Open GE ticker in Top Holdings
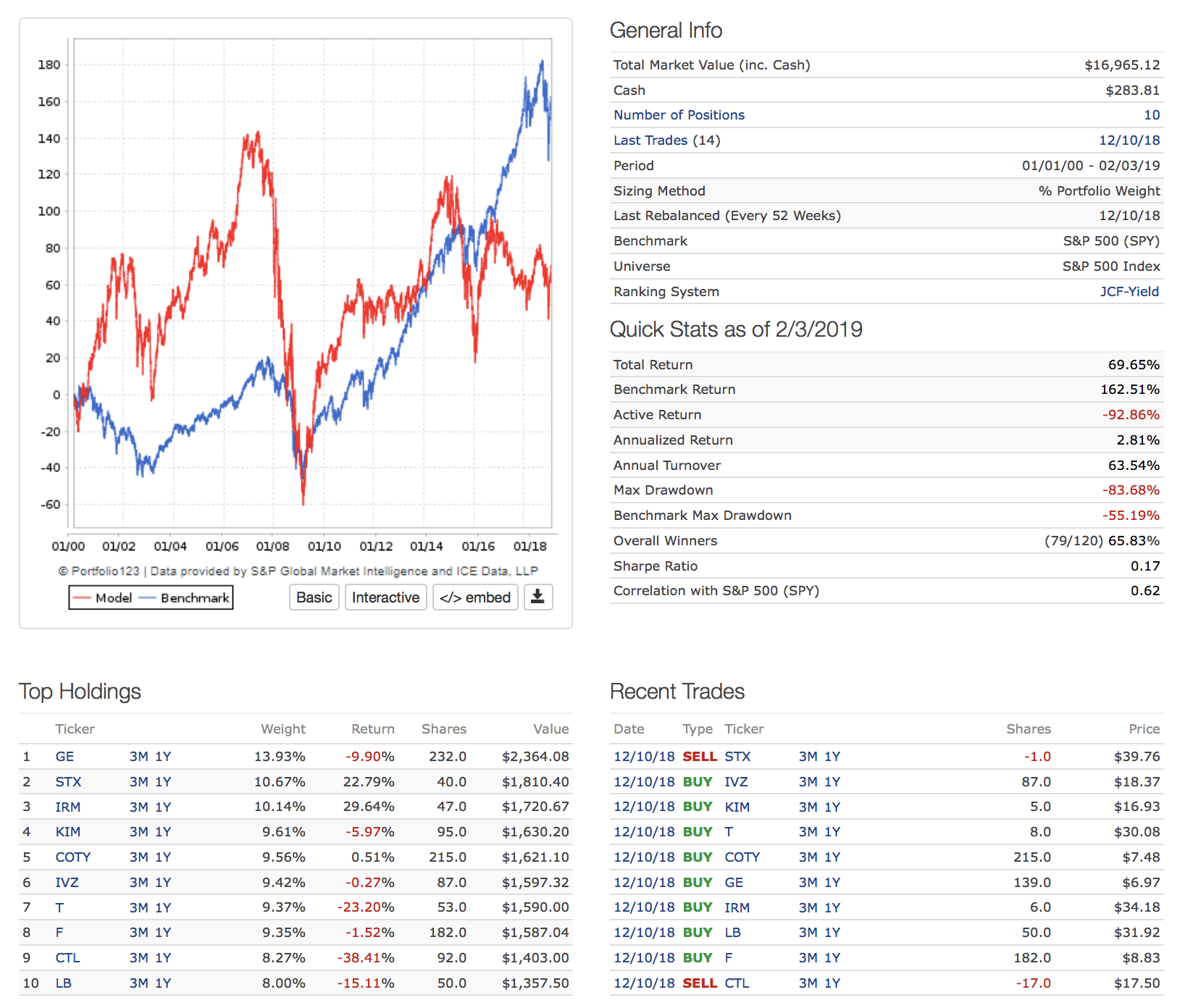 [x=64, y=757]
